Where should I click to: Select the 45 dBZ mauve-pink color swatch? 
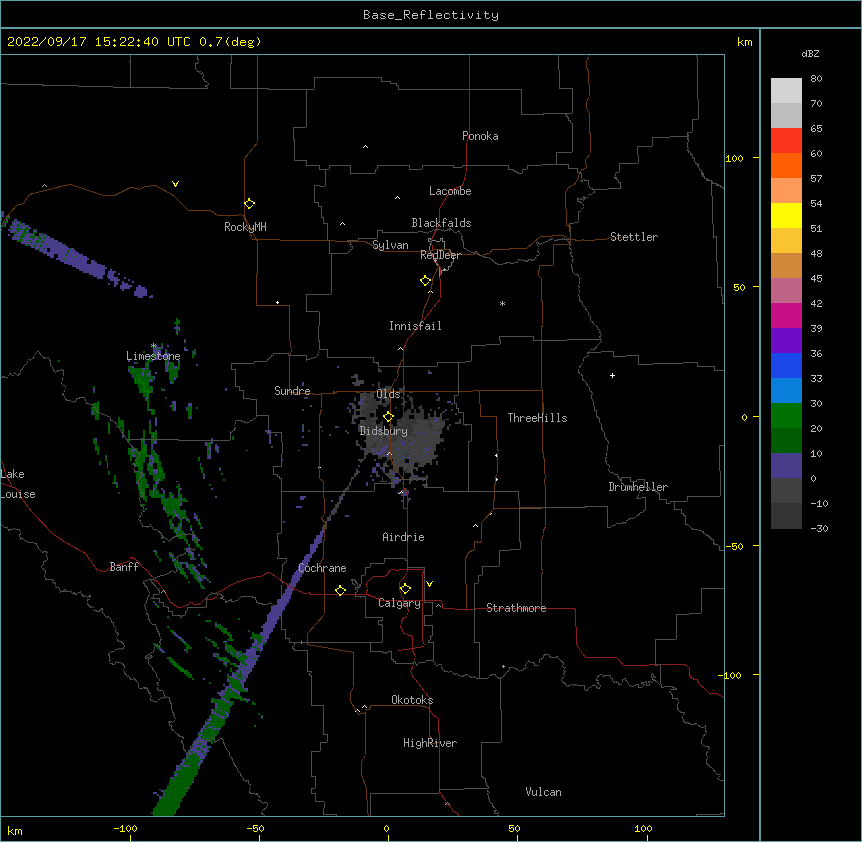(786, 290)
